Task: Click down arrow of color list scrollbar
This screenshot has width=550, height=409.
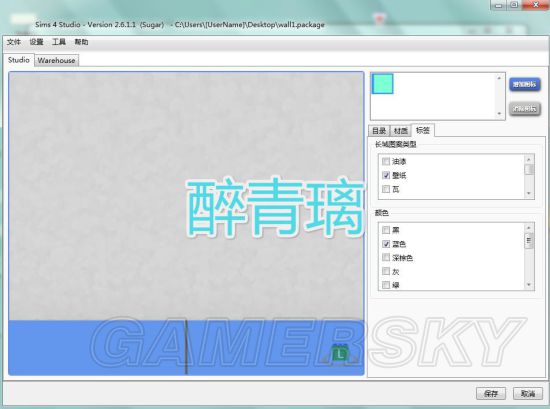Action: pyautogui.click(x=529, y=285)
